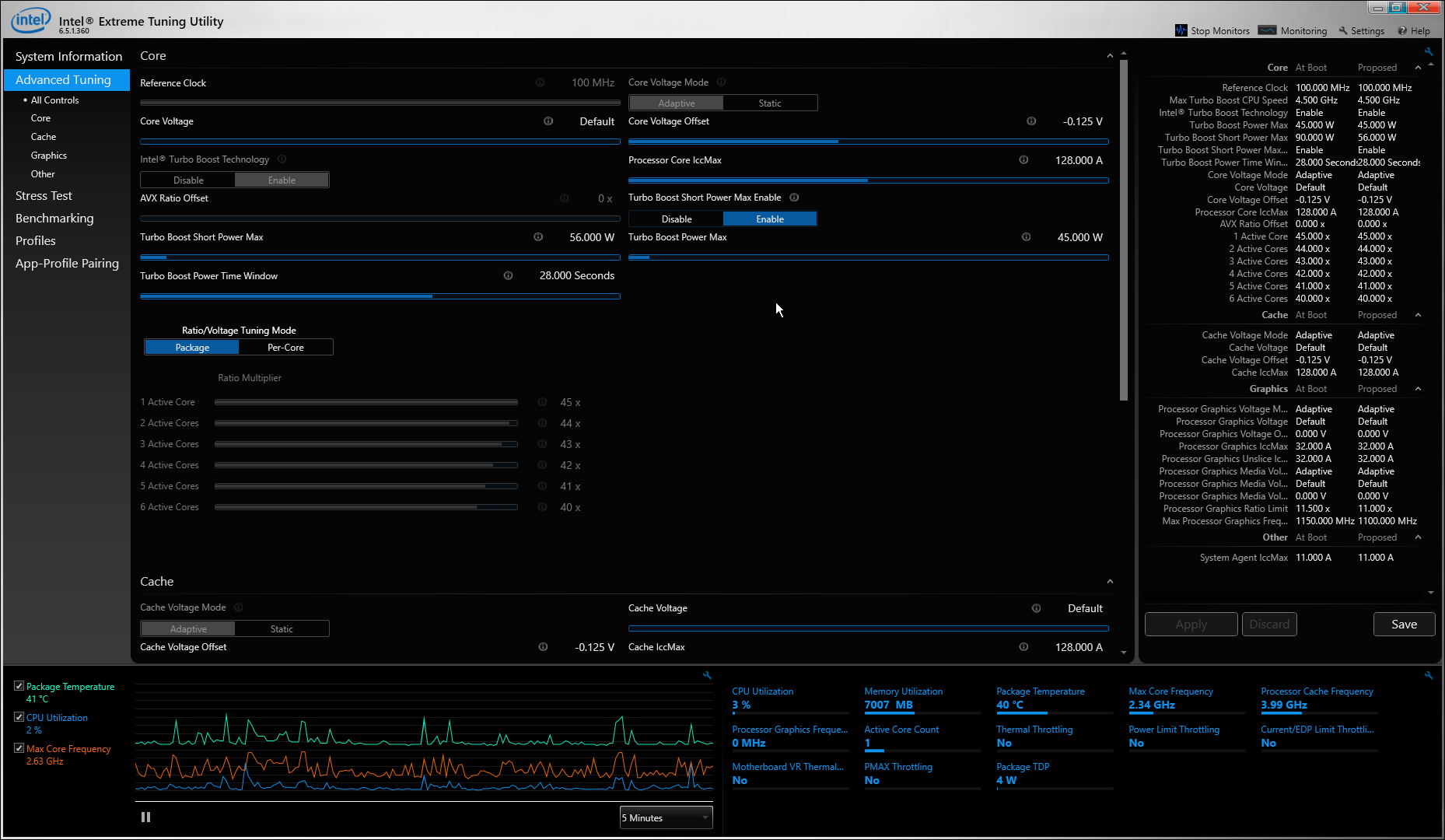This screenshot has width=1445, height=840.
Task: Click wrench icon above monitoring graph
Action: [x=707, y=676]
